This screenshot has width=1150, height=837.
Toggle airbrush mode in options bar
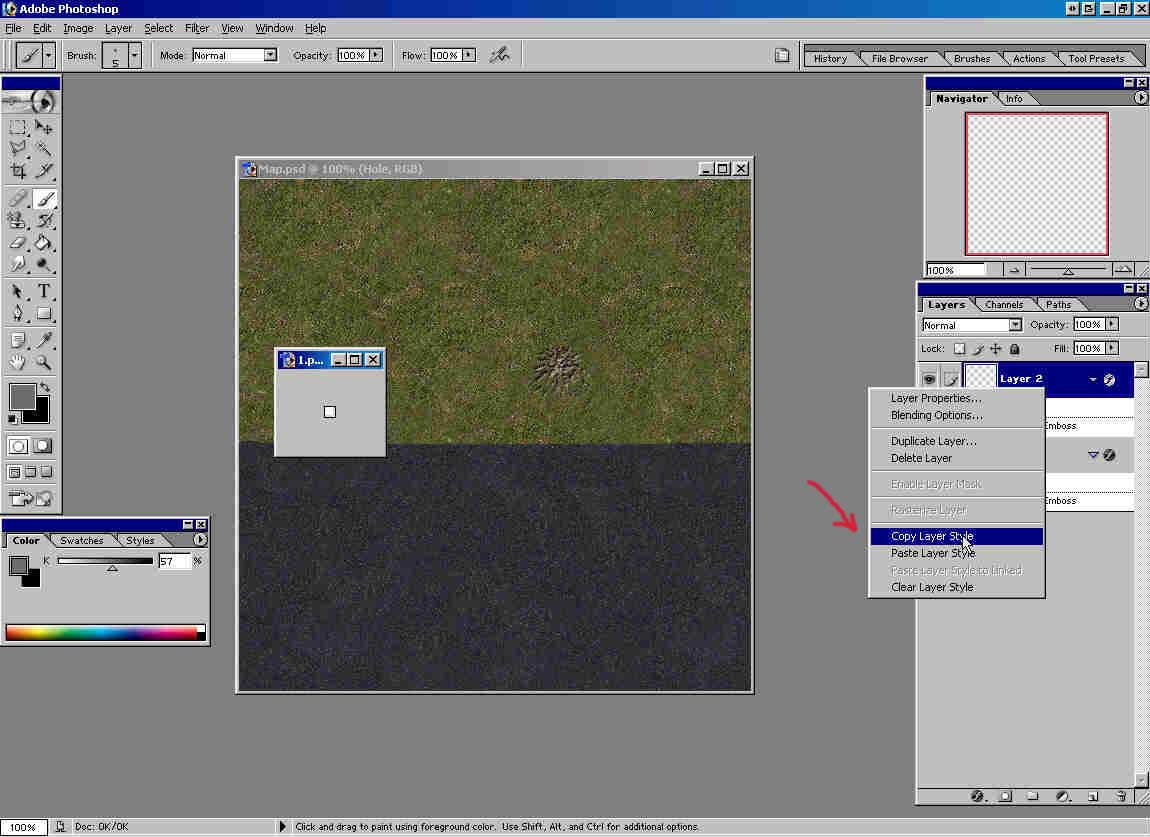(x=499, y=55)
